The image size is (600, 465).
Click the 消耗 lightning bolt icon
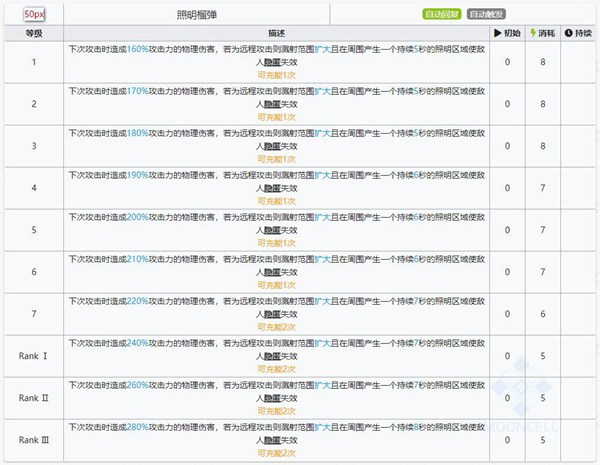(532, 34)
